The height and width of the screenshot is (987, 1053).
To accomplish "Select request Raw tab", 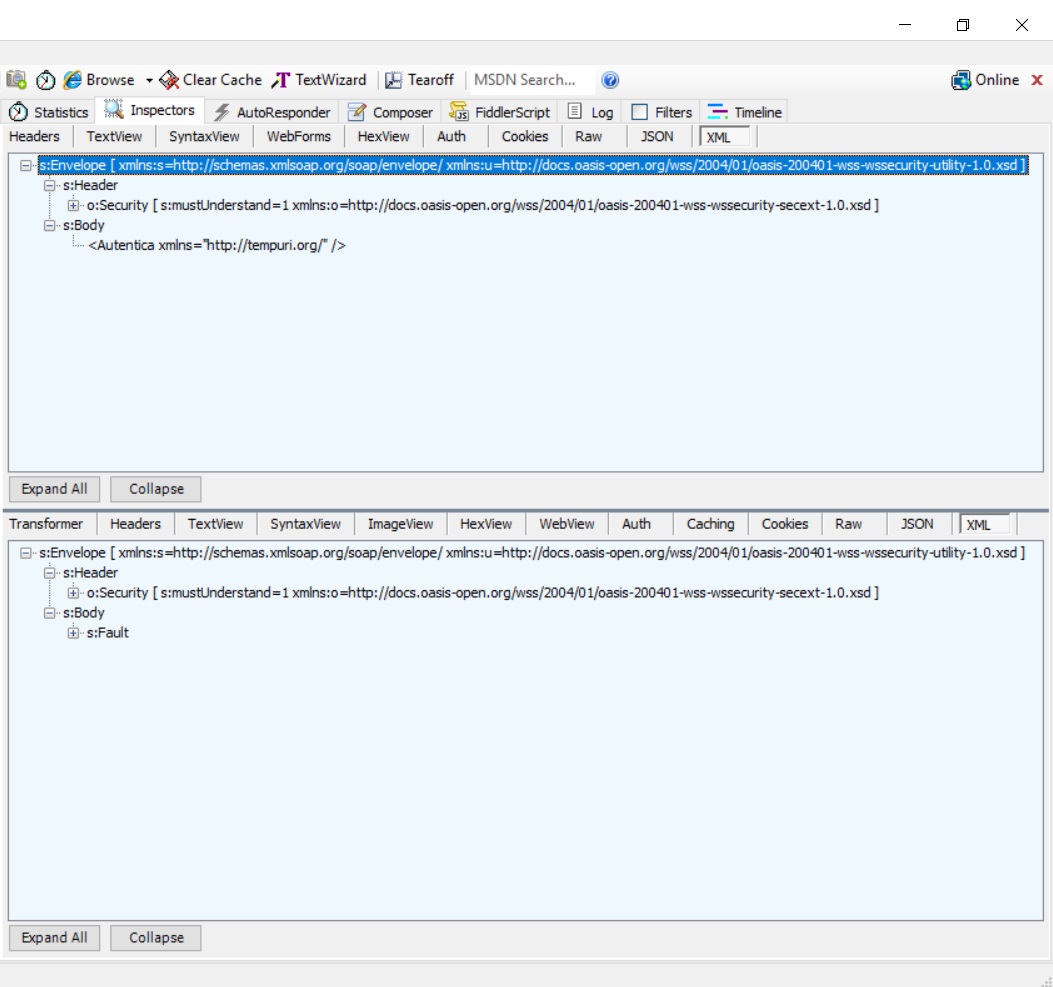I will pyautogui.click(x=588, y=136).
